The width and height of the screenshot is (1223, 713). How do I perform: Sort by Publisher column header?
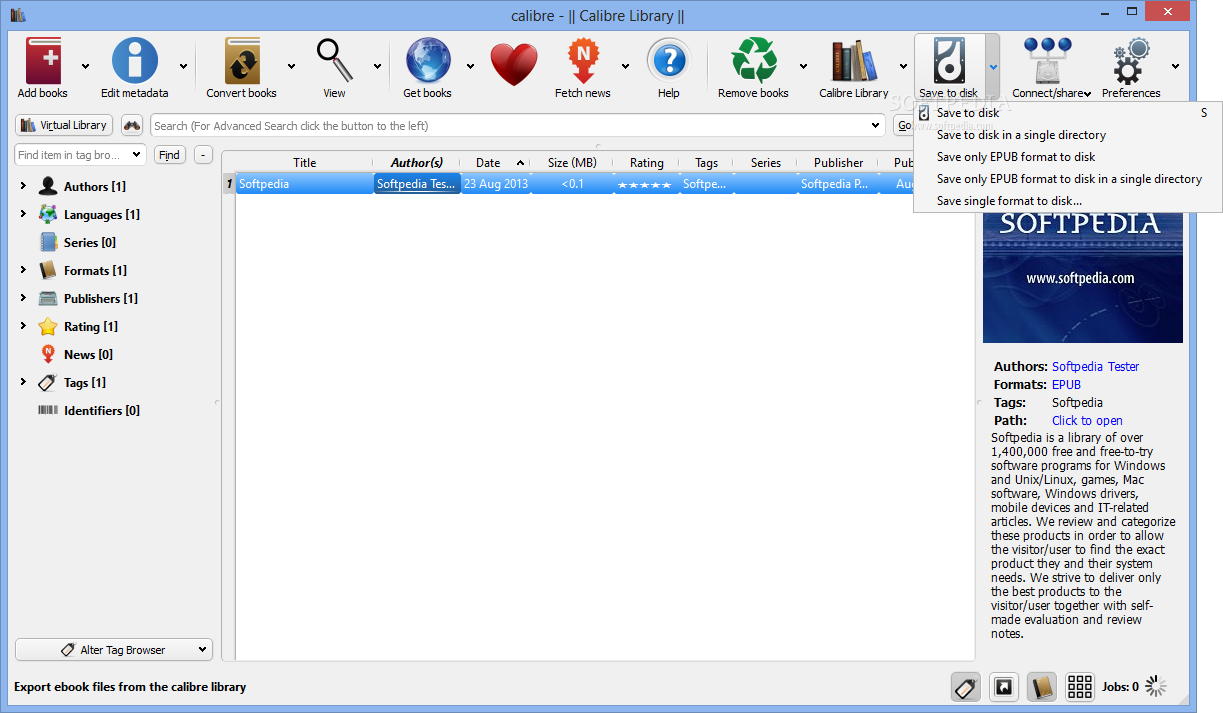[x=838, y=163]
